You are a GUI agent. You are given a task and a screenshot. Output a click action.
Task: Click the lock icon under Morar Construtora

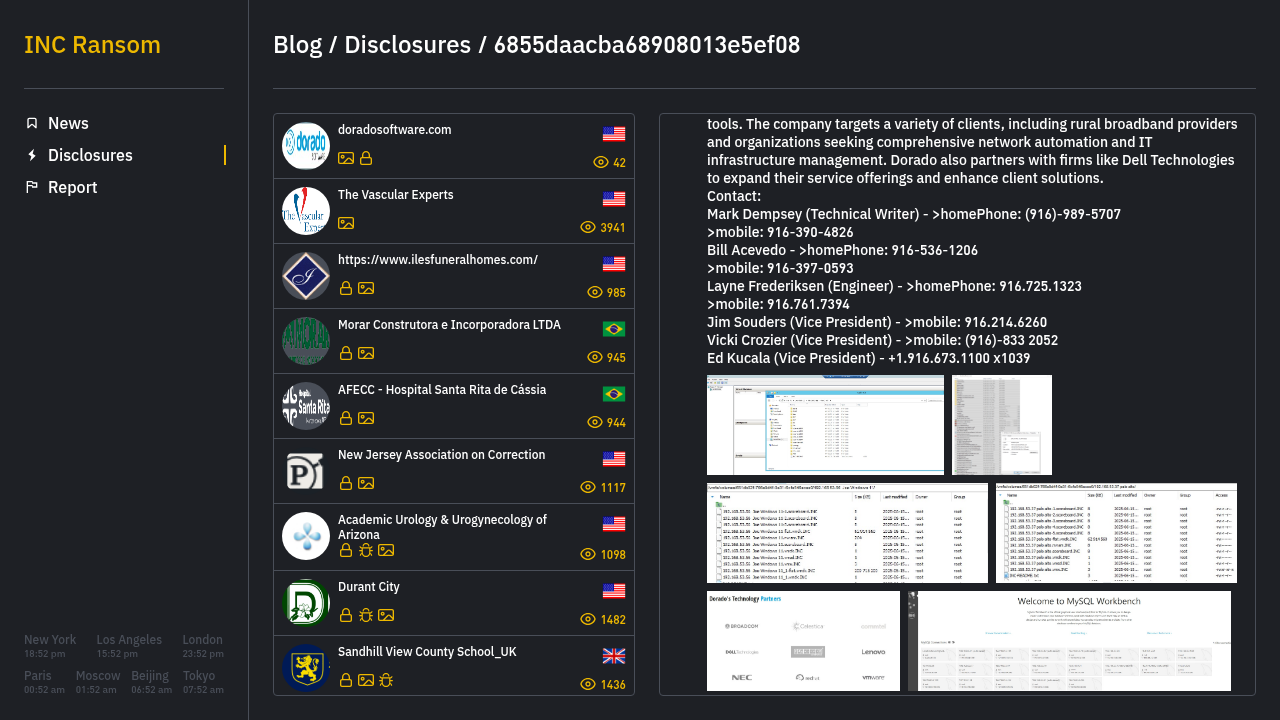346,353
